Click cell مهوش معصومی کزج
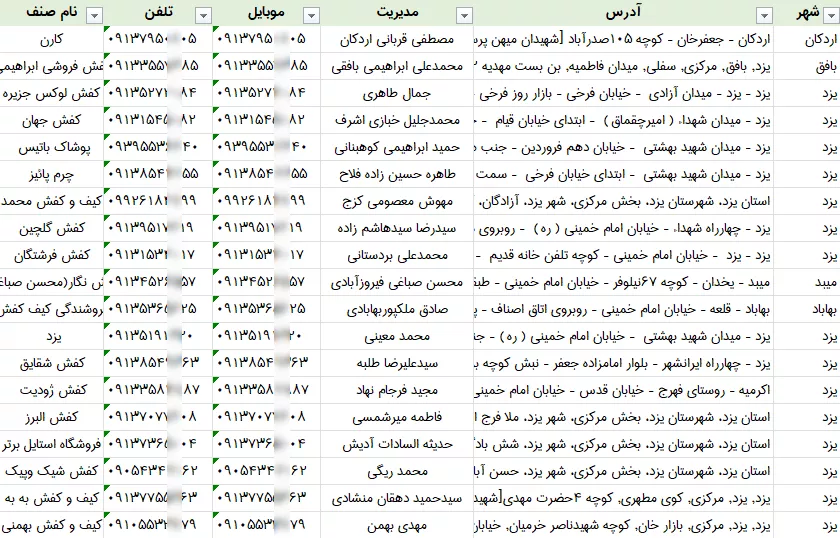840x538 pixels. [x=397, y=201]
